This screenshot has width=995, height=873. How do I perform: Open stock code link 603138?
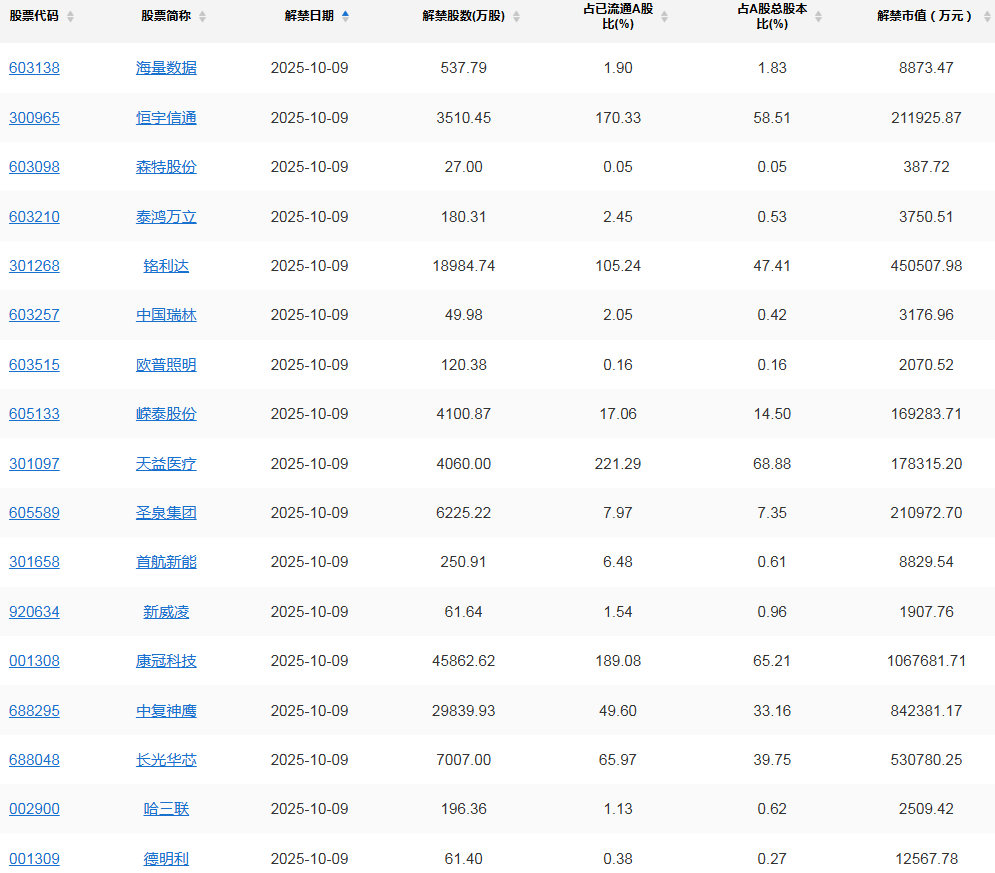(34, 68)
